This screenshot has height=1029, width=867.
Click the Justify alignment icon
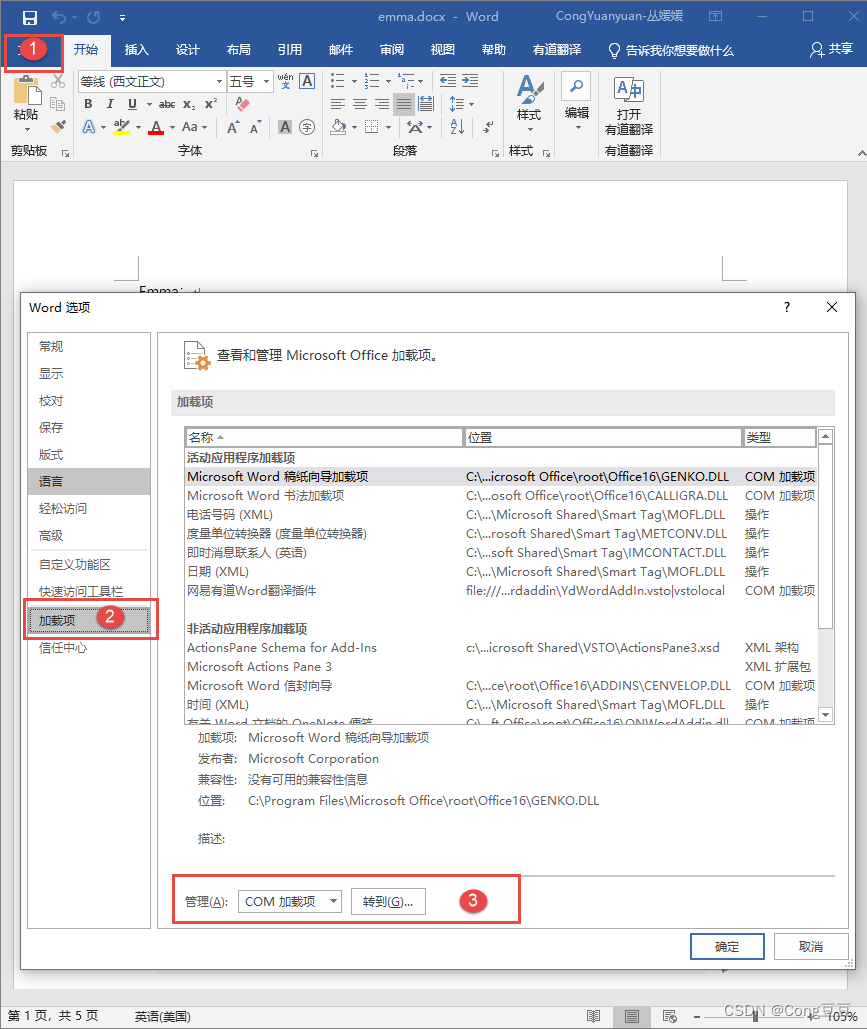(x=404, y=104)
